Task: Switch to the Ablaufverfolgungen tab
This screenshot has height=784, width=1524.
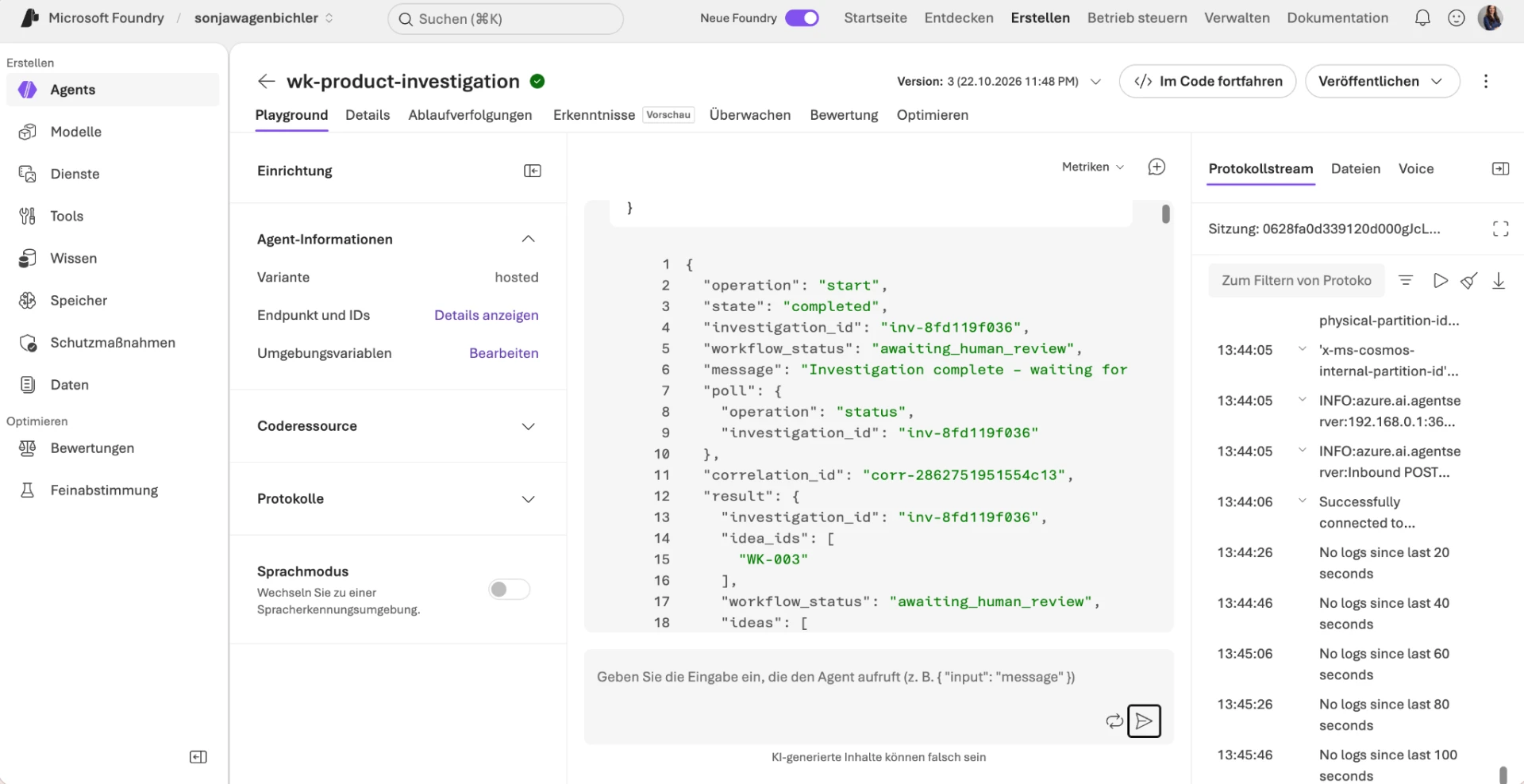Action: click(x=470, y=115)
